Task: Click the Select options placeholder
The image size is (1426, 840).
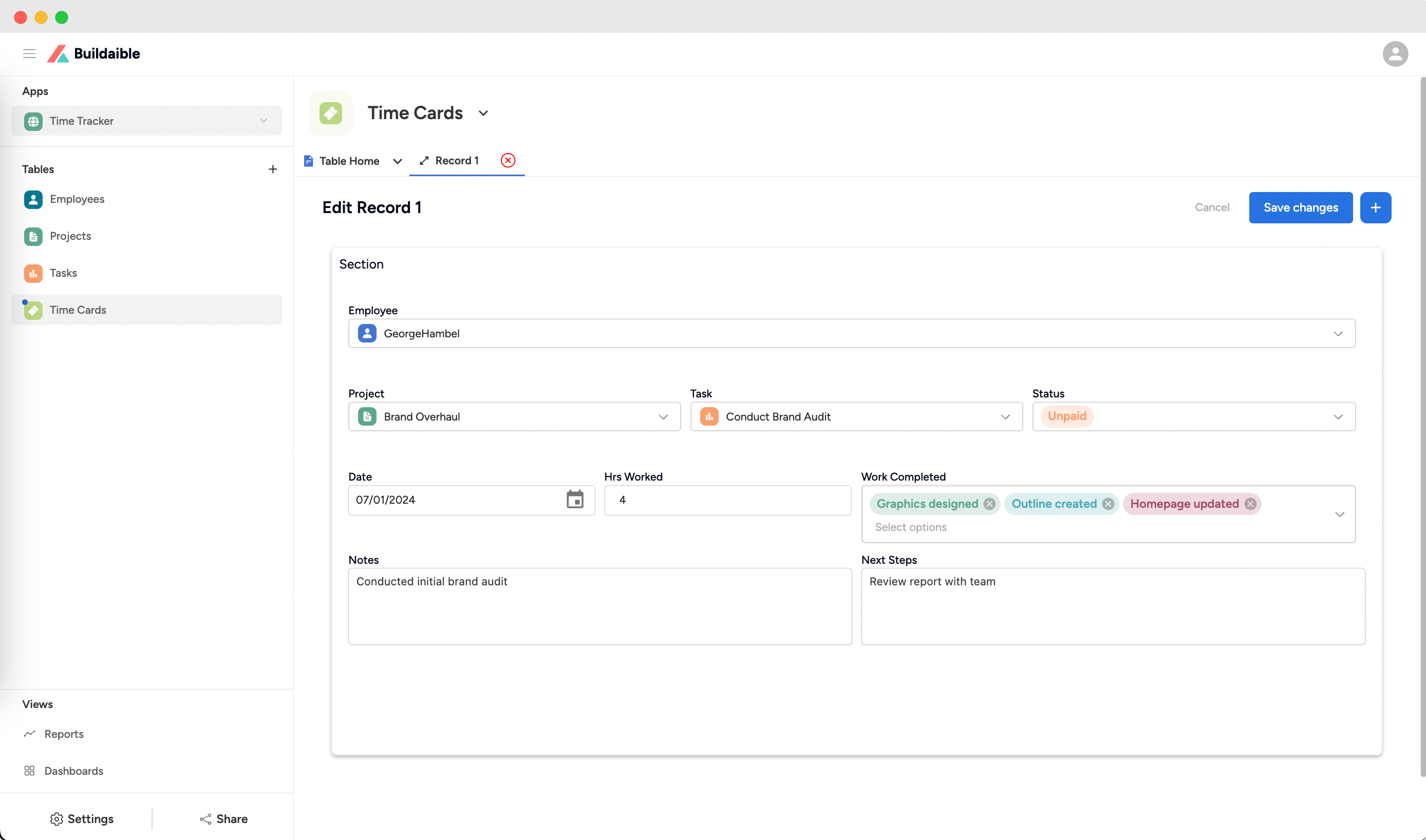Action: [911, 527]
